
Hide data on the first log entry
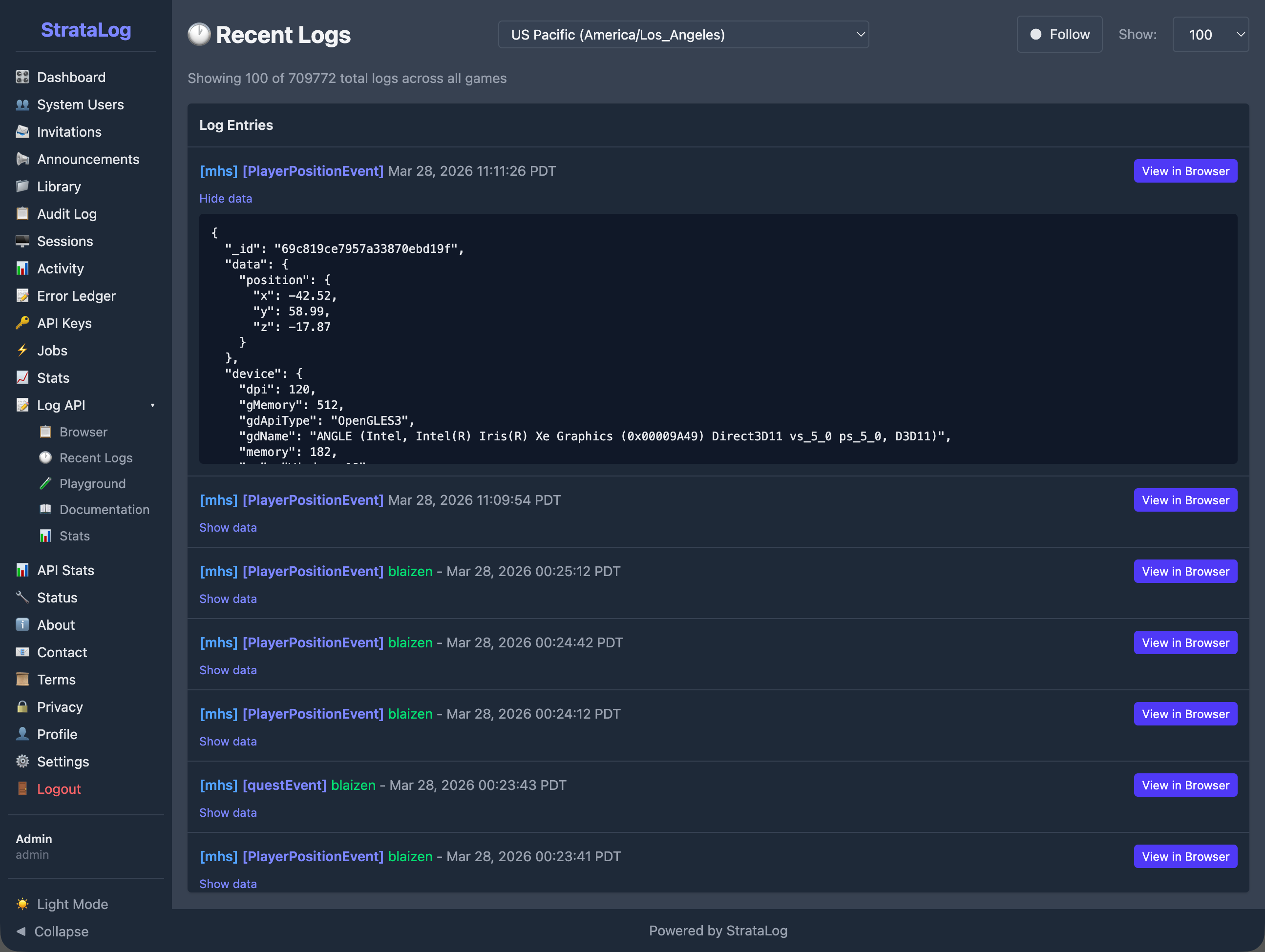click(x=225, y=198)
